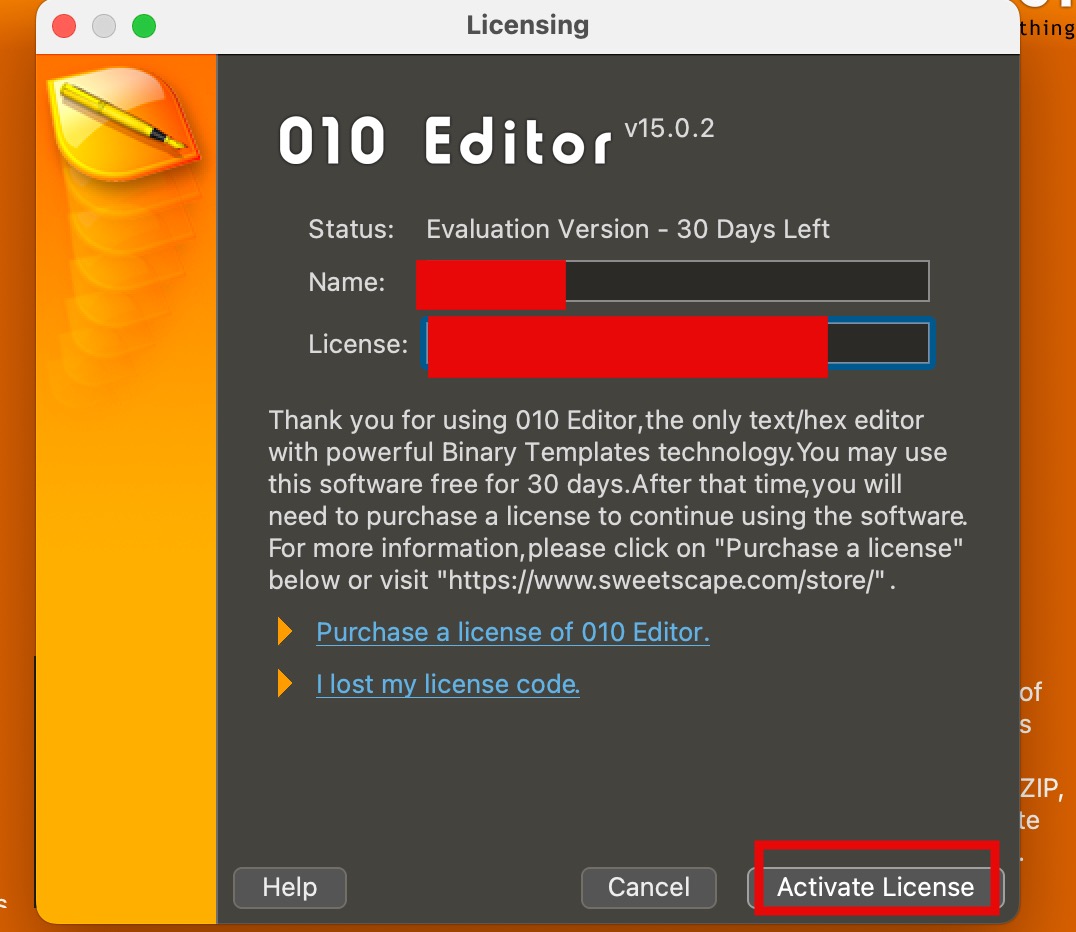Screen dimensions: 1076x932
Task: Click the green zoom window button
Action: (144, 26)
